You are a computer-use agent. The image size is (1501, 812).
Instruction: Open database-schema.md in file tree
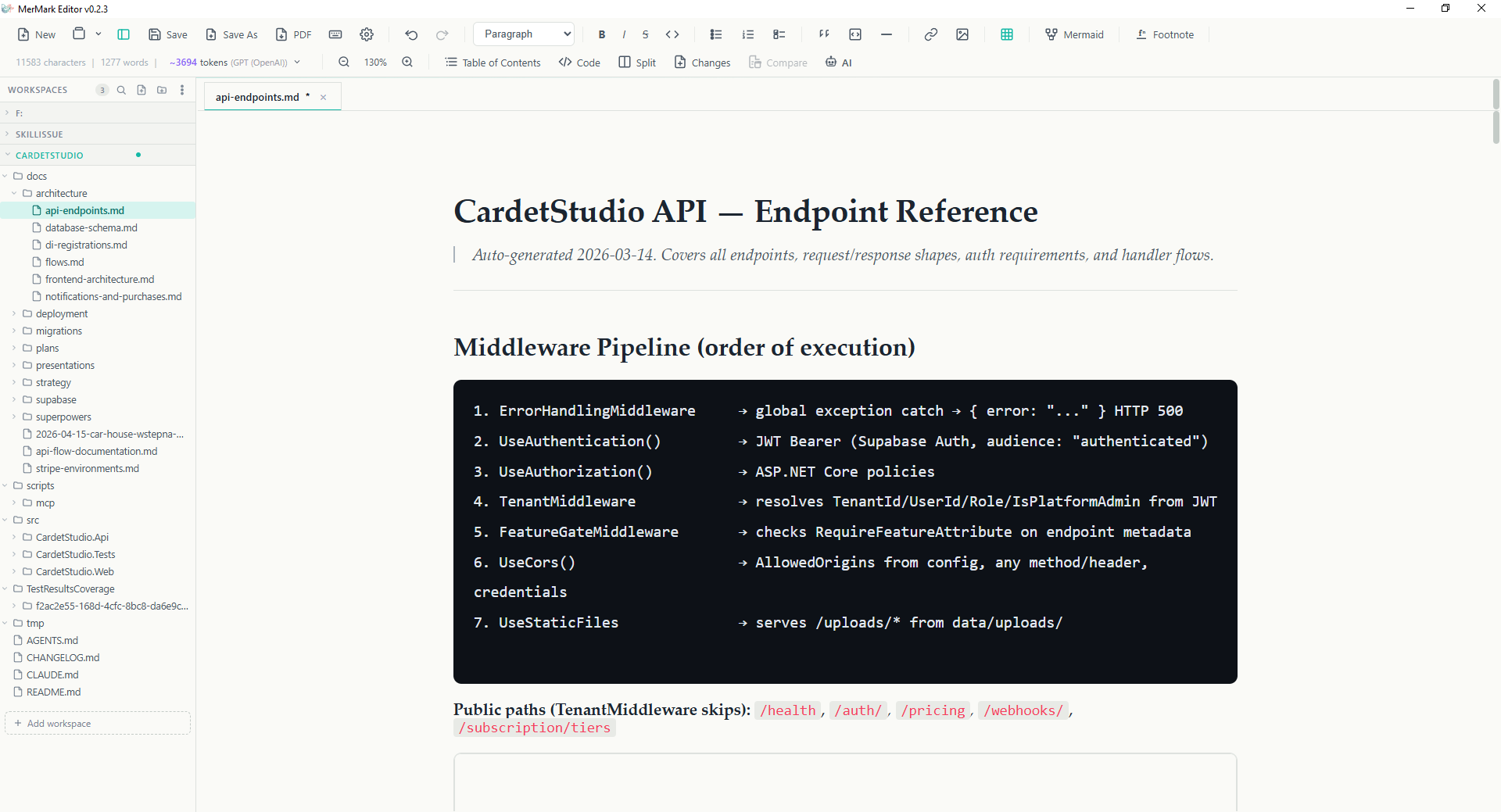91,227
